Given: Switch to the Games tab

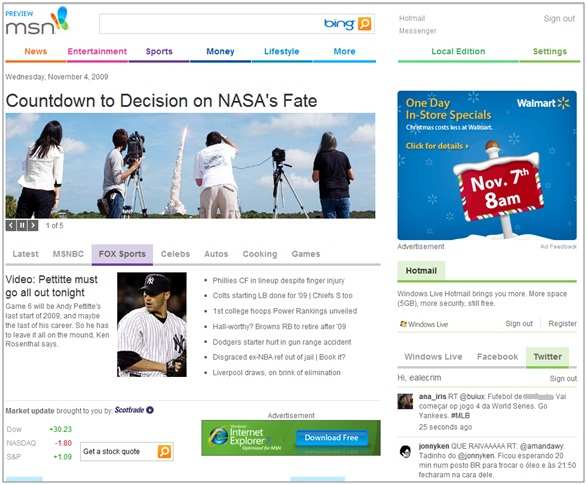Looking at the screenshot, I should [x=305, y=254].
